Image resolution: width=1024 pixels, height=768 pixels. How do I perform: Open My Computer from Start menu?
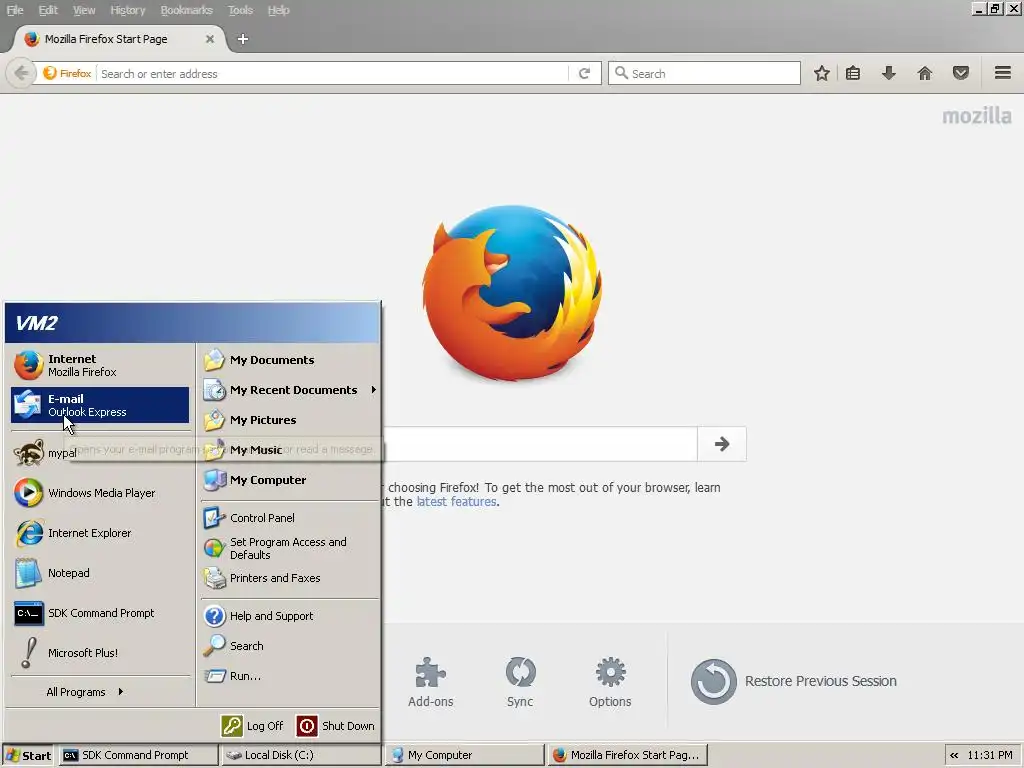pos(289,480)
